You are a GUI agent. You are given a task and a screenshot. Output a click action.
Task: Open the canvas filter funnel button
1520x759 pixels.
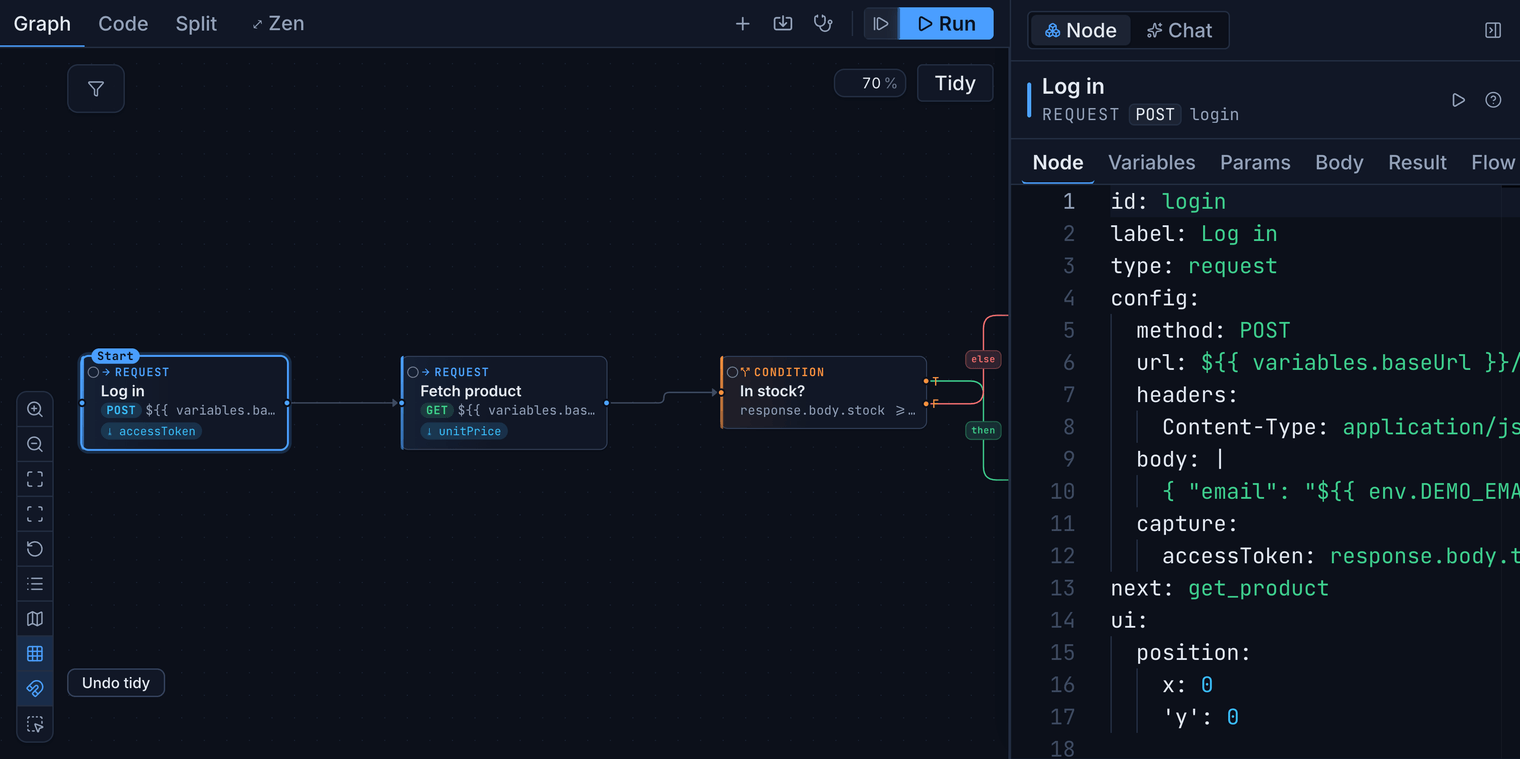[x=96, y=89]
